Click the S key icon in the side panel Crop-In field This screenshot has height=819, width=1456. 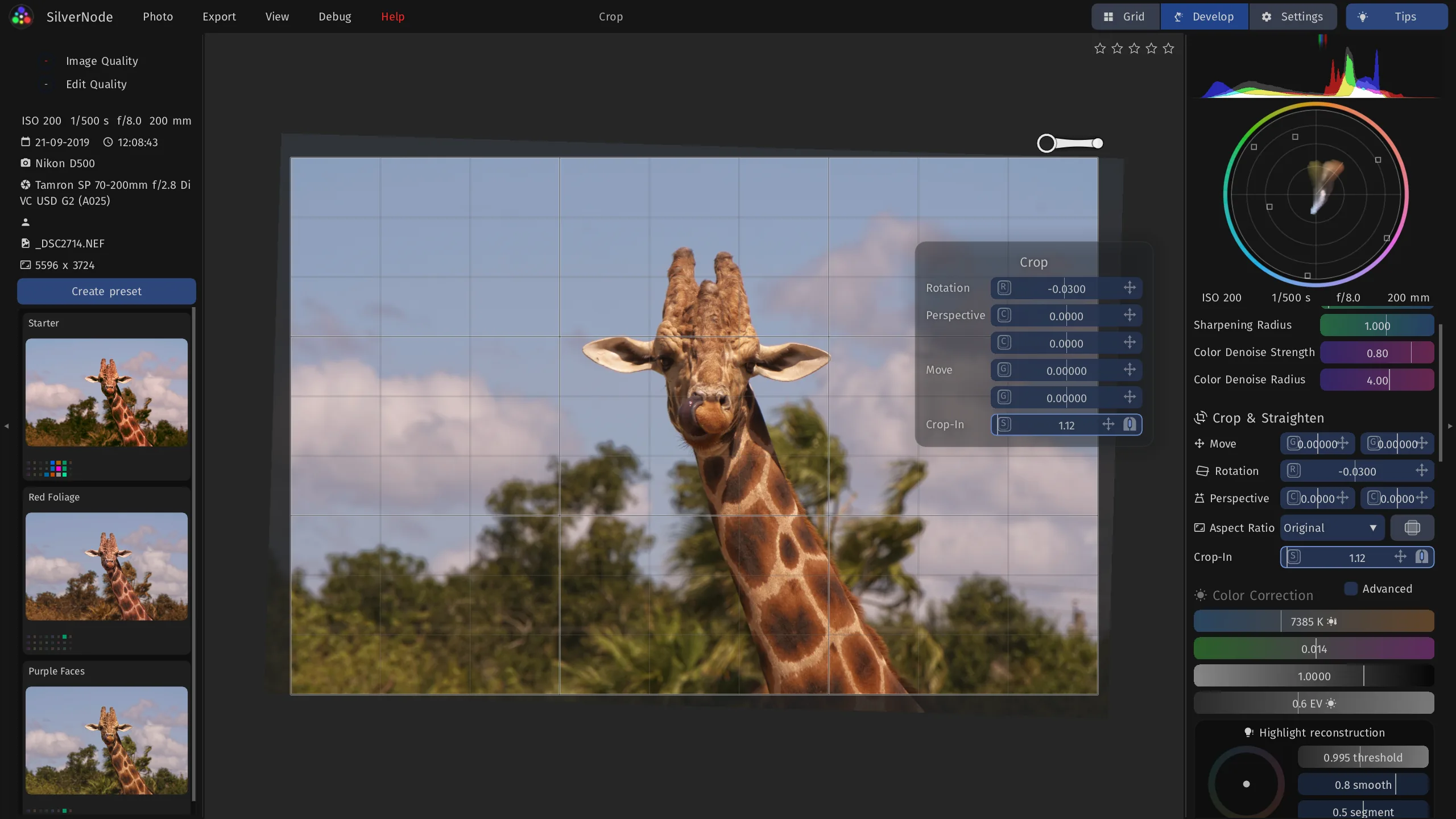click(1294, 556)
